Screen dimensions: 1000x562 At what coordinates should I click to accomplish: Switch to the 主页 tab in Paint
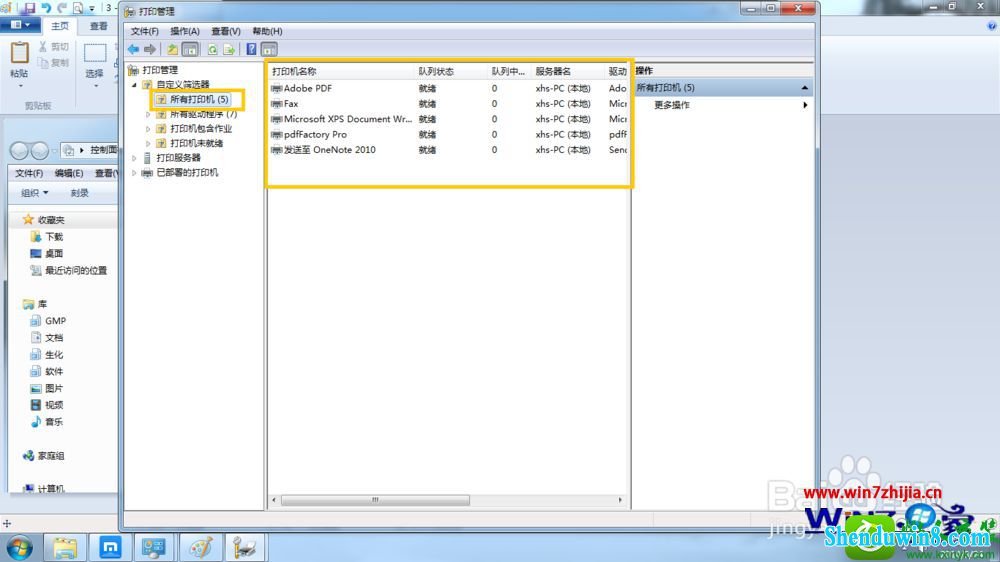tap(60, 26)
